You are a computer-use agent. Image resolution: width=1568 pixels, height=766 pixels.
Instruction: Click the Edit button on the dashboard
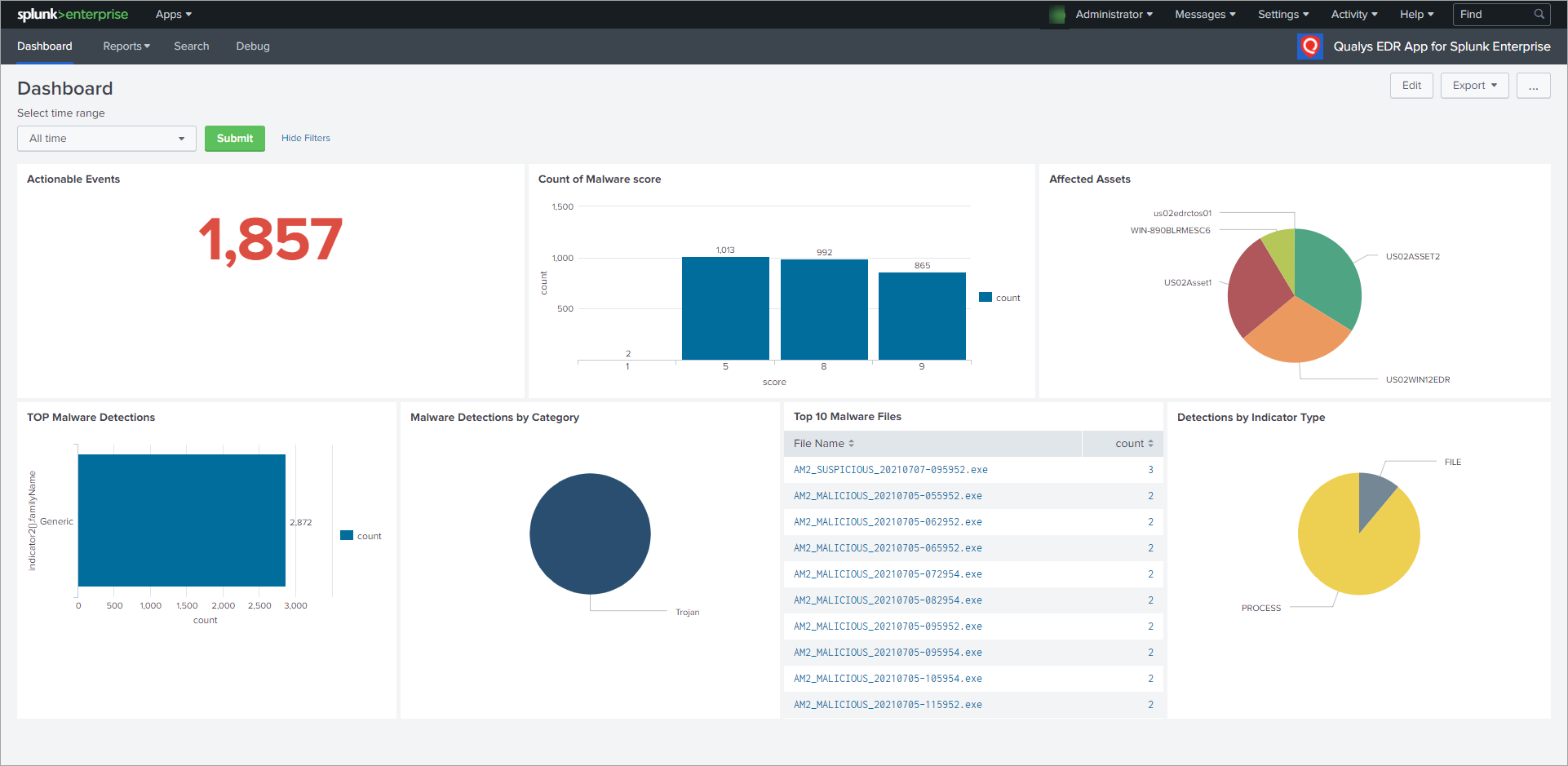pyautogui.click(x=1411, y=85)
